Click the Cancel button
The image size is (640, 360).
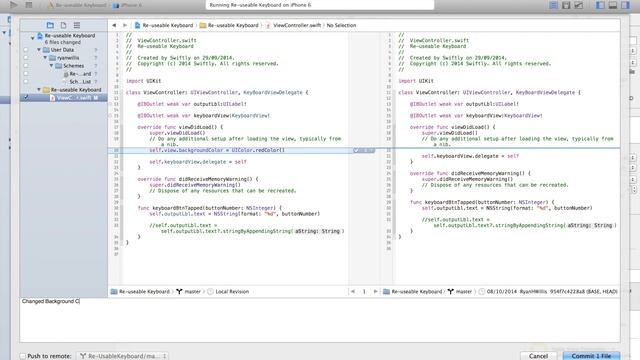pos(538,356)
